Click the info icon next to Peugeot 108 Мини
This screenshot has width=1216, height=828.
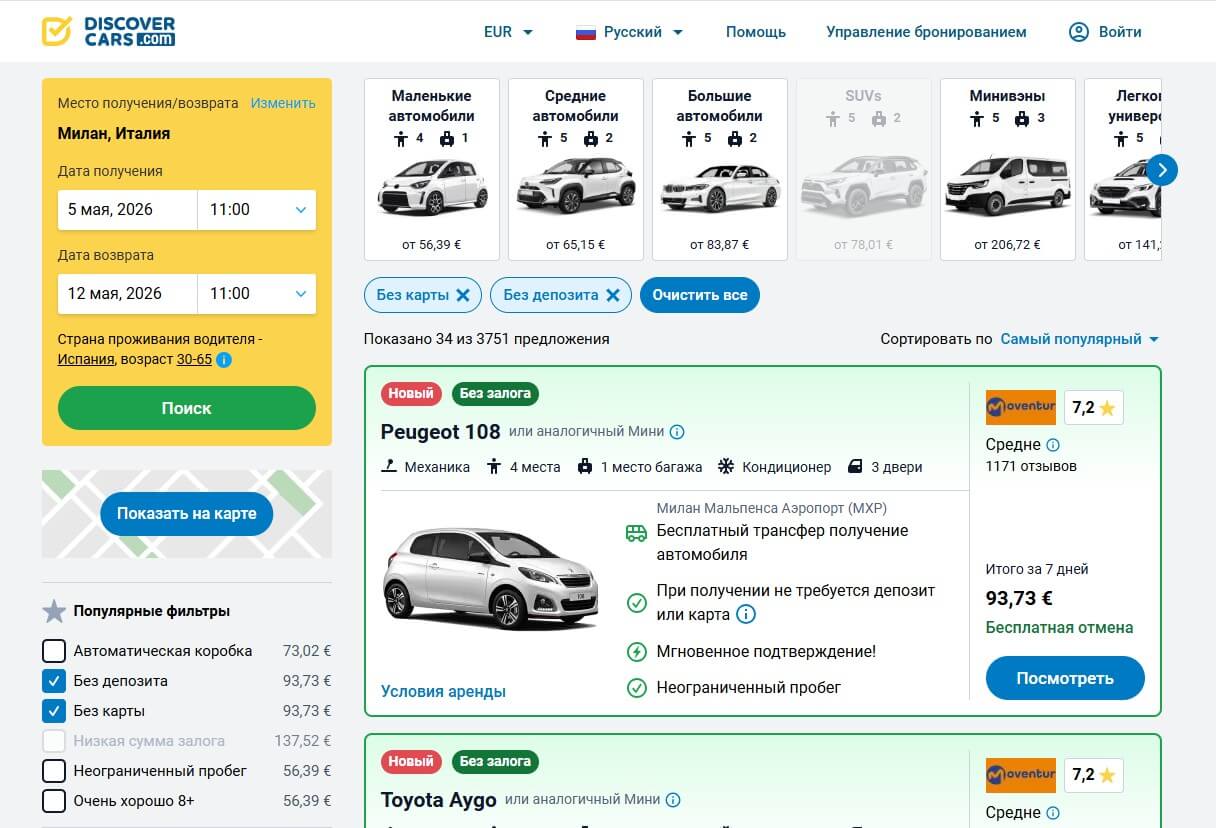point(677,432)
